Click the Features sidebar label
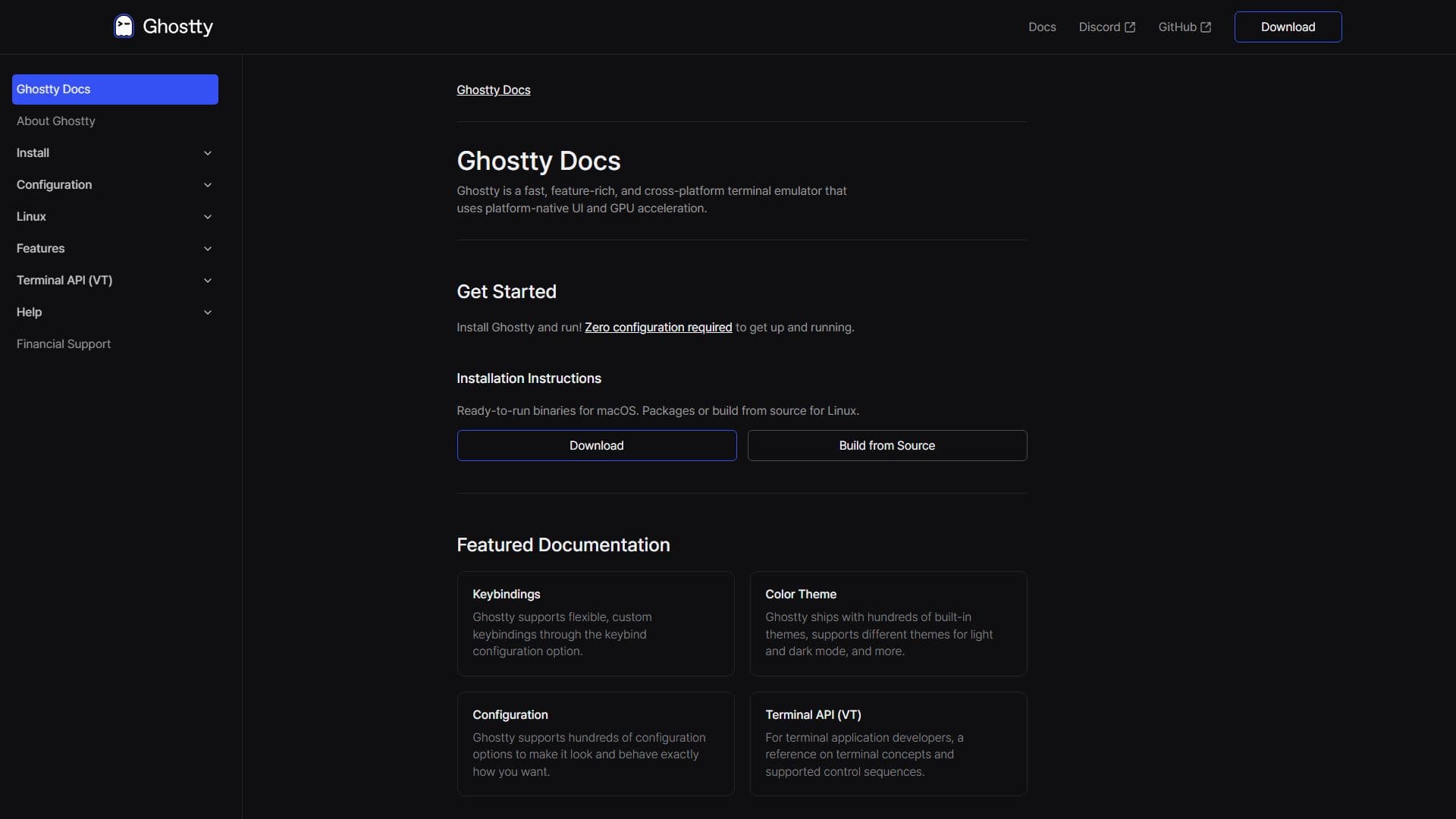This screenshot has width=1456, height=819. pyautogui.click(x=40, y=249)
